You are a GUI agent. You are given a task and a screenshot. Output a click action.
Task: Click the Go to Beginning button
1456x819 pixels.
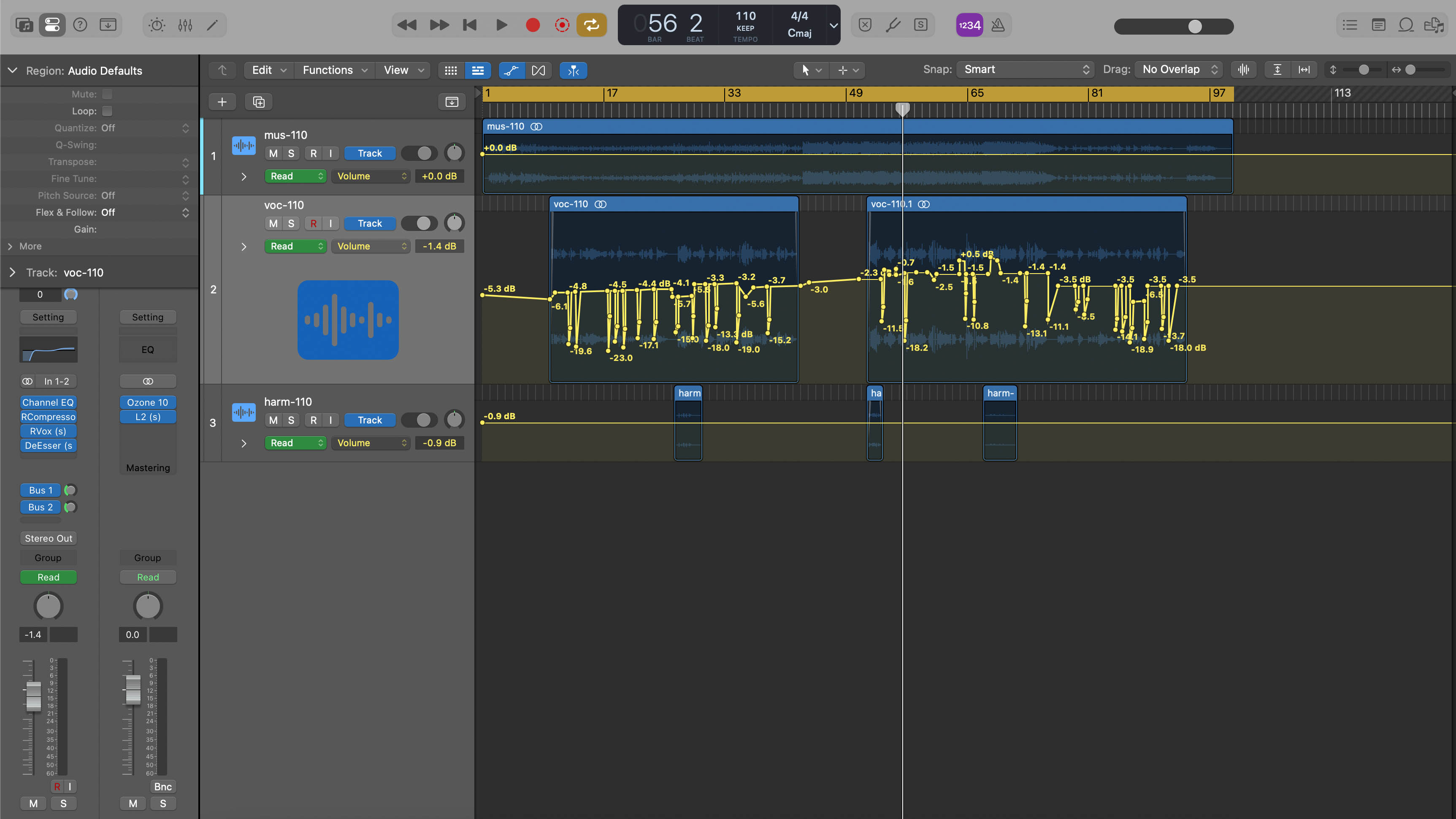(x=470, y=25)
